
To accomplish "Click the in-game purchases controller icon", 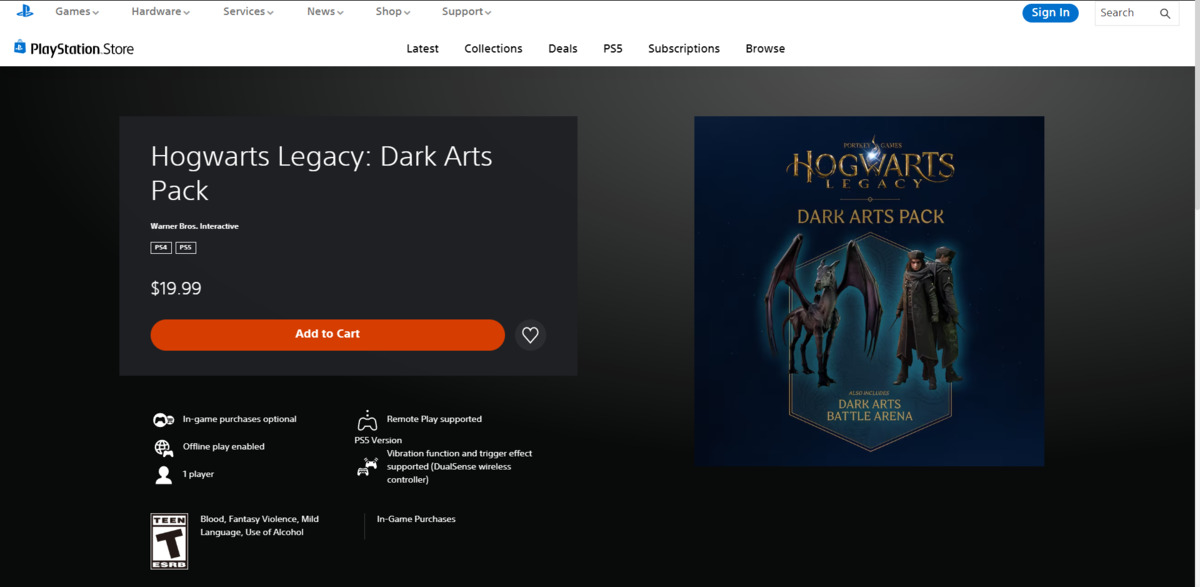I will tap(163, 420).
